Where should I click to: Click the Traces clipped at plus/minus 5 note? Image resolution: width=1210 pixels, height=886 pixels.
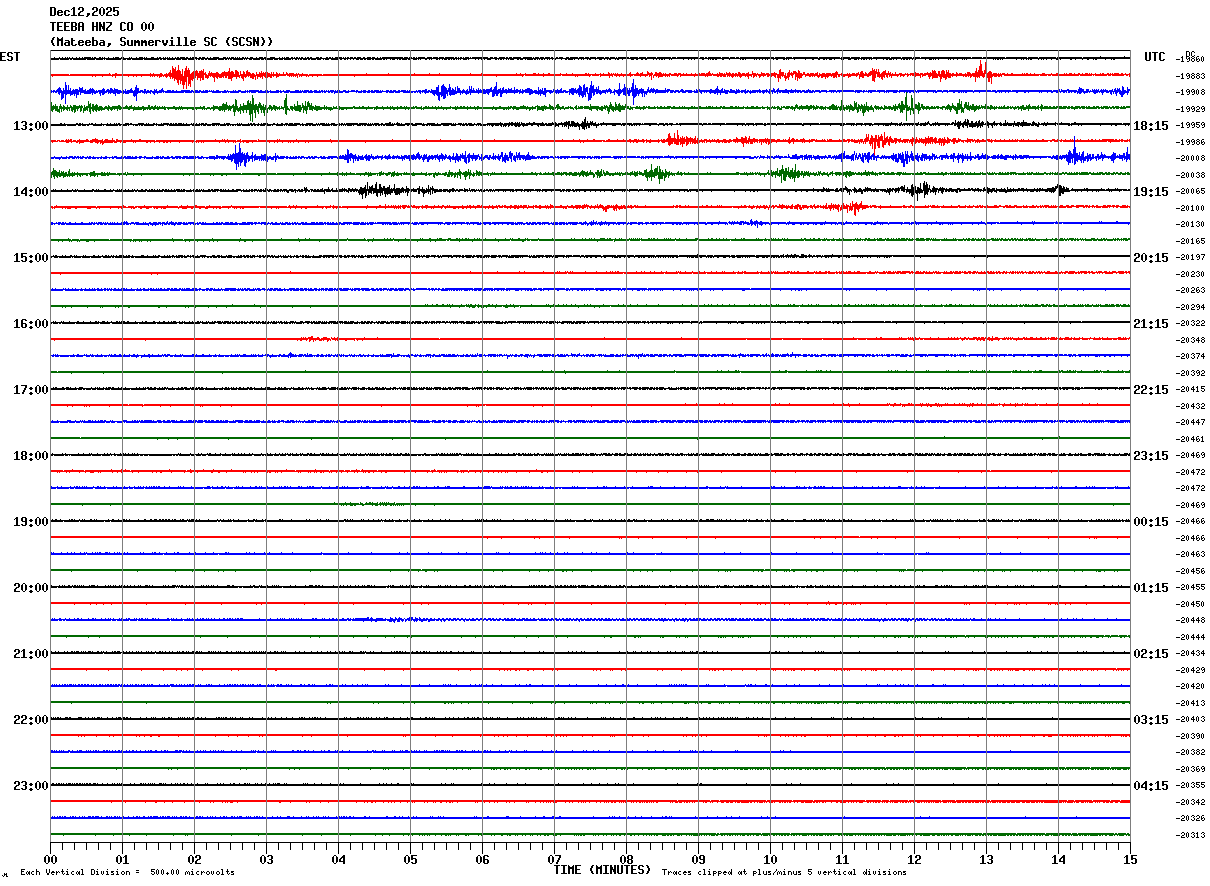[x=785, y=872]
